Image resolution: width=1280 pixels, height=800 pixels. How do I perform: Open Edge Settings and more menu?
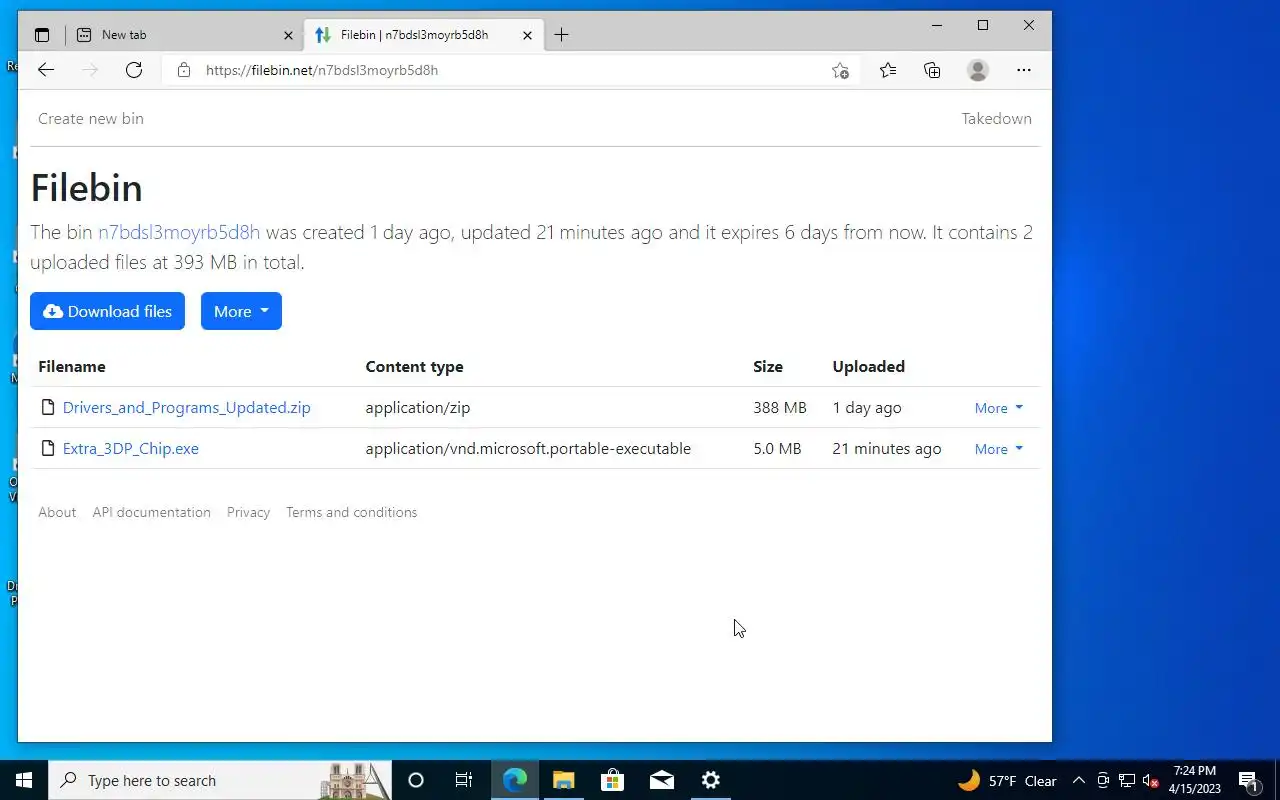pyautogui.click(x=1023, y=70)
